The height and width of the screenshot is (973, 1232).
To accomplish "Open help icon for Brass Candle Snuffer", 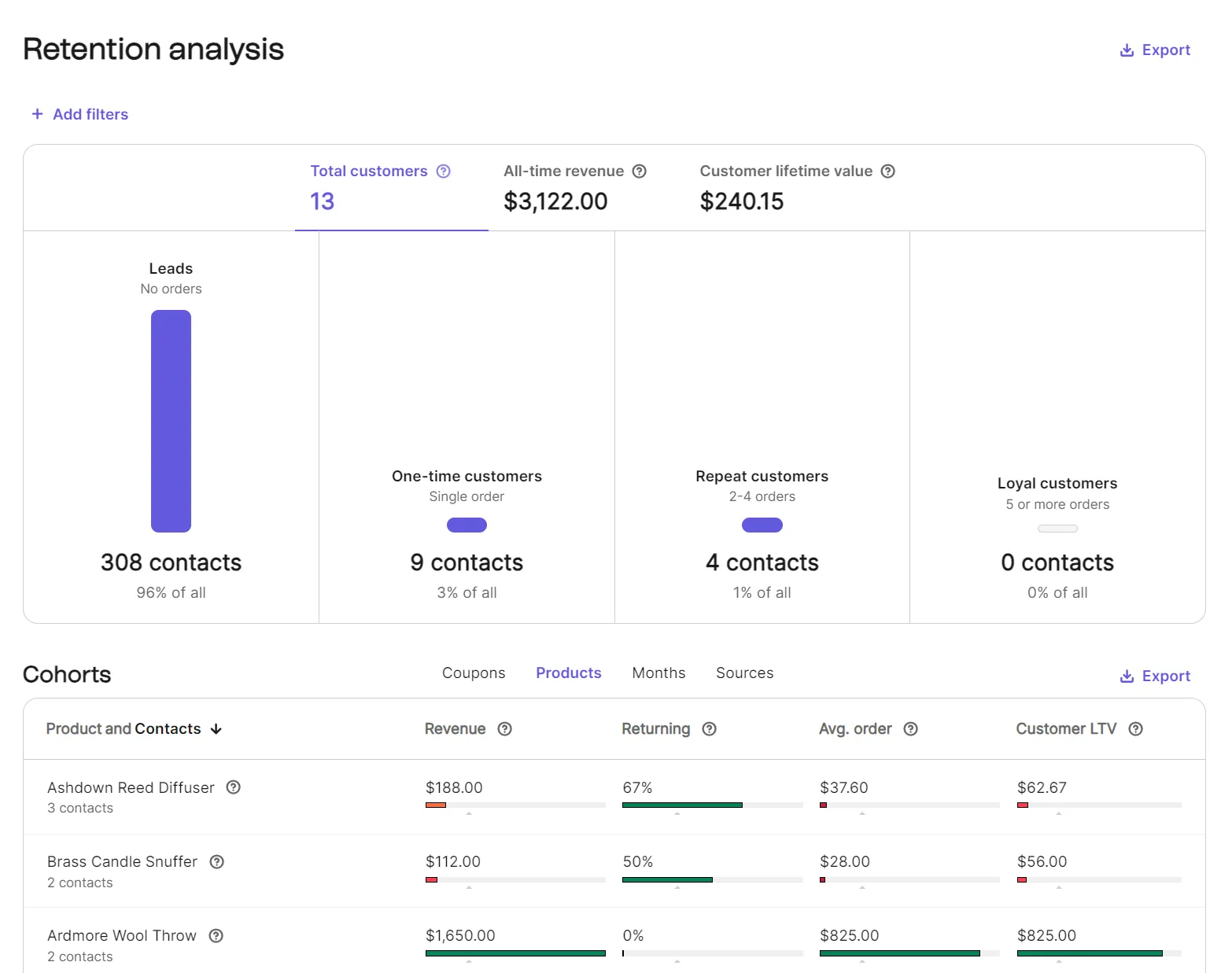I will 217,862.
